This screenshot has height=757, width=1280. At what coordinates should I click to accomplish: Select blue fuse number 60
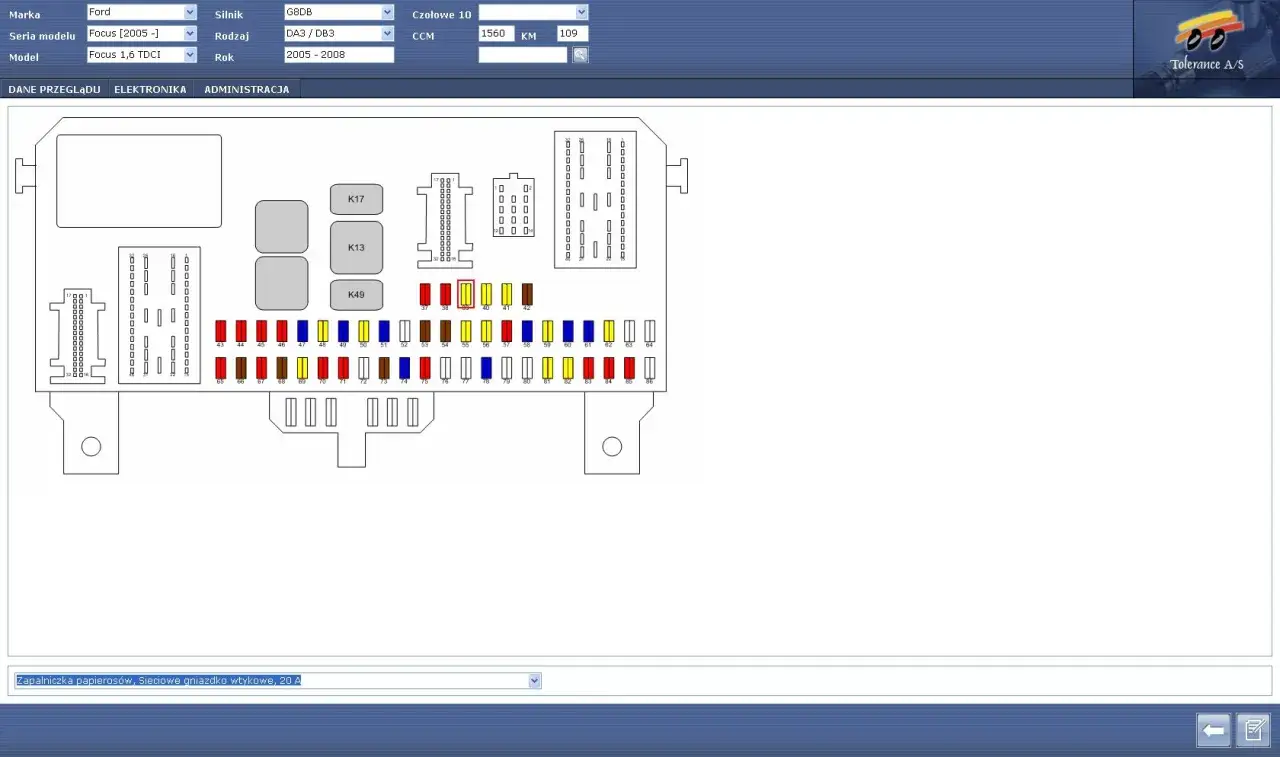pyautogui.click(x=568, y=331)
